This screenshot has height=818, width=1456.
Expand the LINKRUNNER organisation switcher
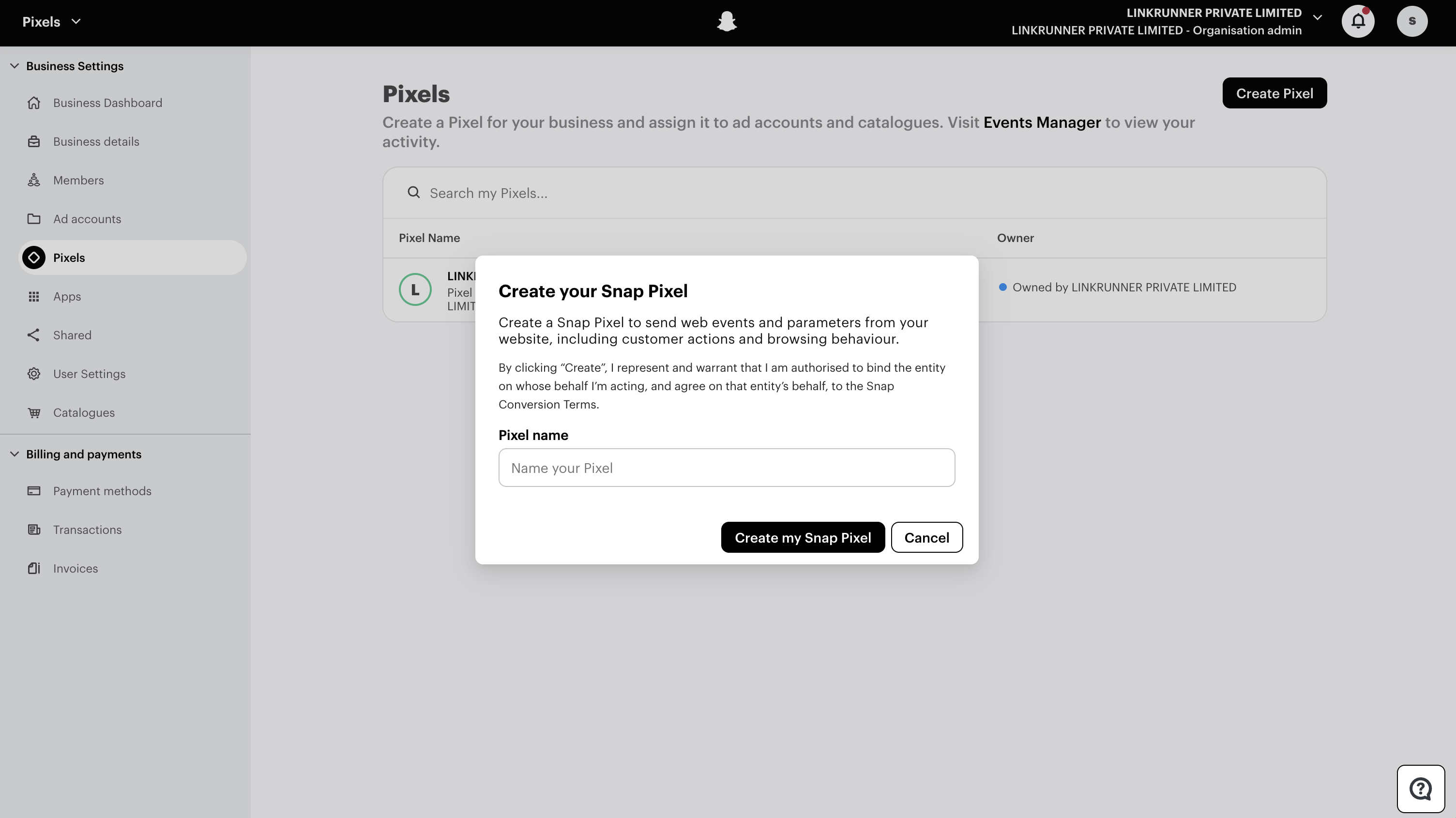(1317, 17)
